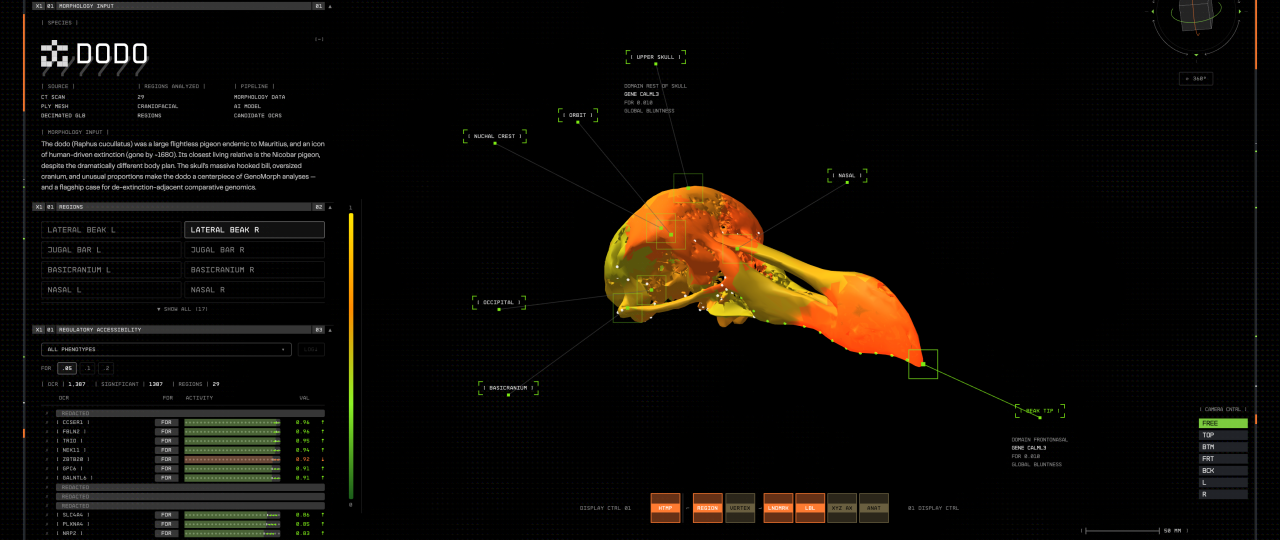
Task: Click the NUCHAL CREST landmark label
Action: point(495,136)
